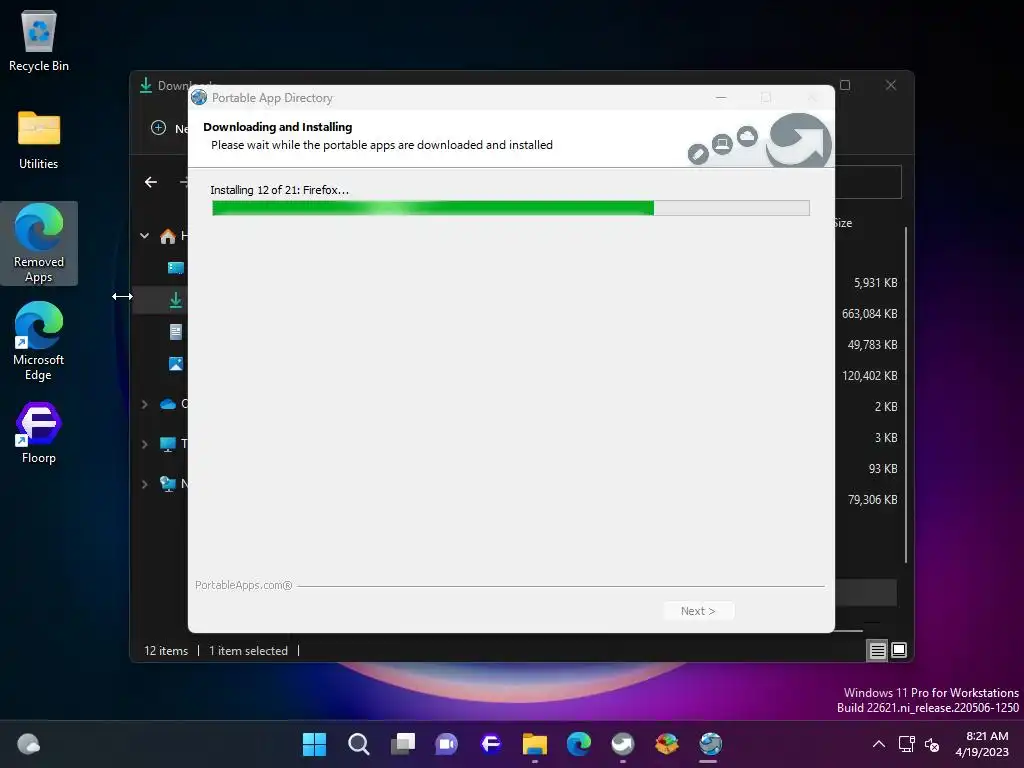1024x768 pixels.
Task: Select Documents in Explorer navigation pane
Action: click(176, 332)
